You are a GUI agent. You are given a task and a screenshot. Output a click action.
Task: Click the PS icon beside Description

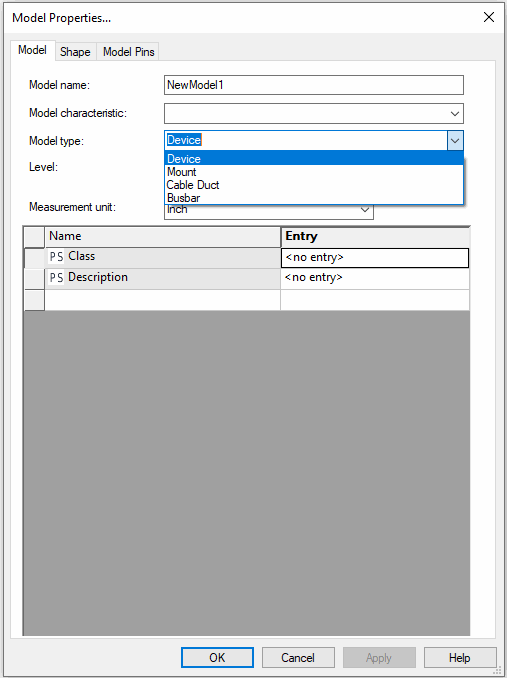tap(56, 277)
